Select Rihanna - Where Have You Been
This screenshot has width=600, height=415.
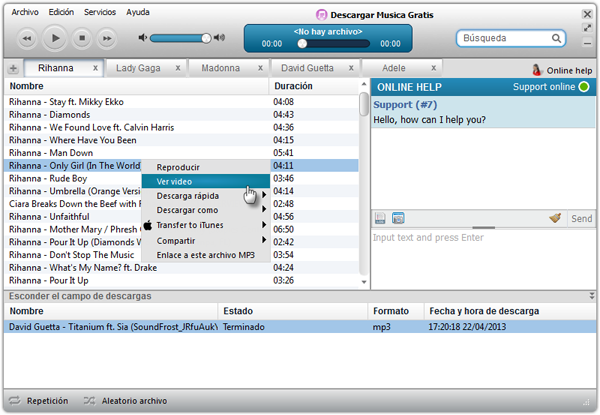click(181, 140)
